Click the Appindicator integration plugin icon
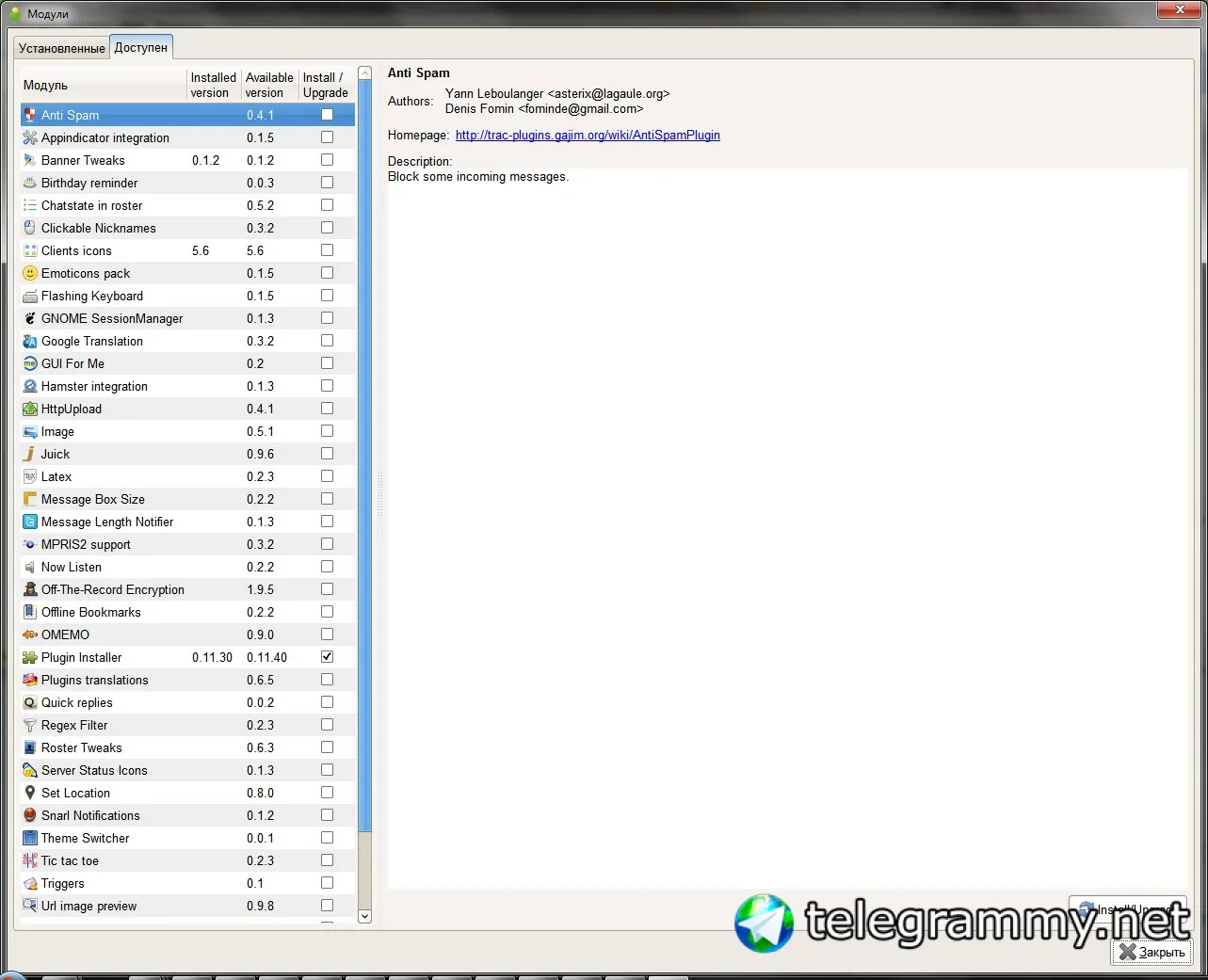This screenshot has height=980, width=1208. click(30, 137)
